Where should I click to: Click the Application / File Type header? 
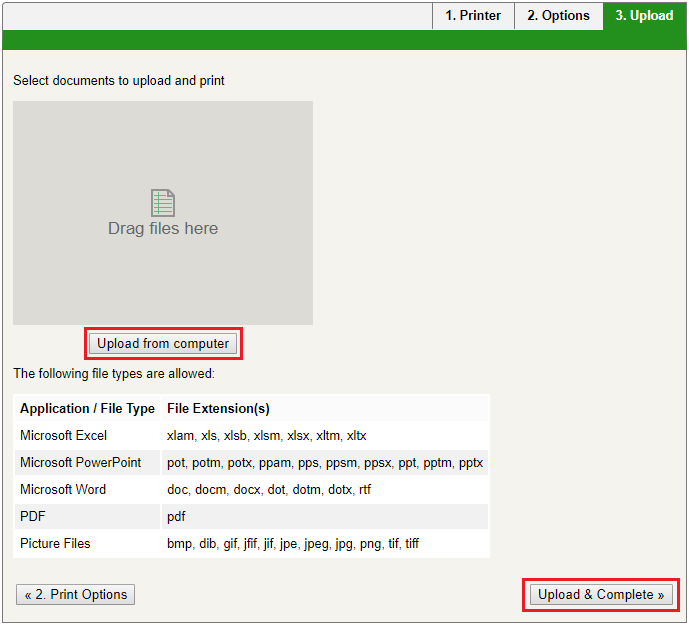(87, 409)
